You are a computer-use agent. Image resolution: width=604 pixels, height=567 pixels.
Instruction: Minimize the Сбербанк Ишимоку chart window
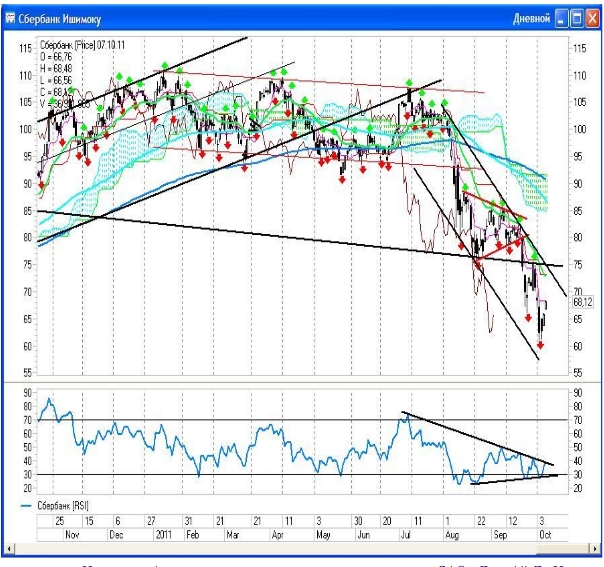pos(561,19)
